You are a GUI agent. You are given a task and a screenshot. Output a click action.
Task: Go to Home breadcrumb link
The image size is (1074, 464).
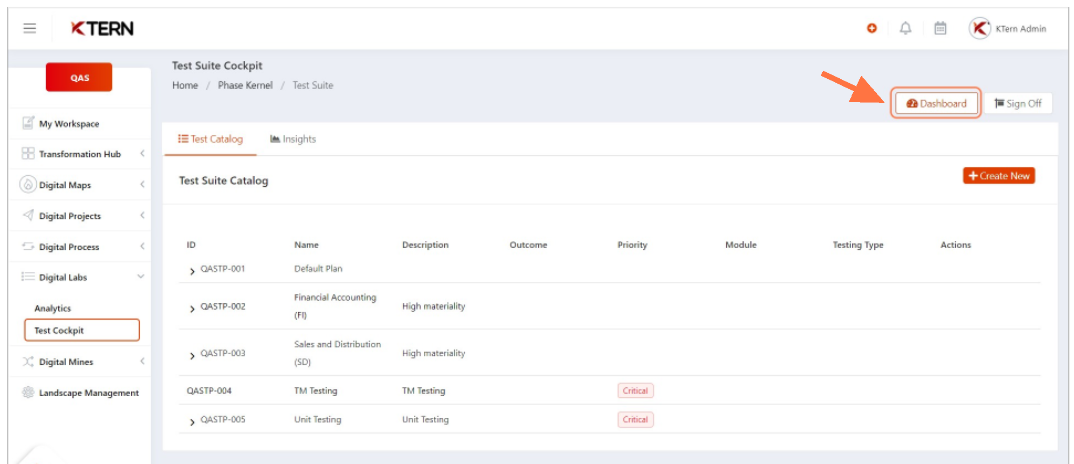pos(185,86)
